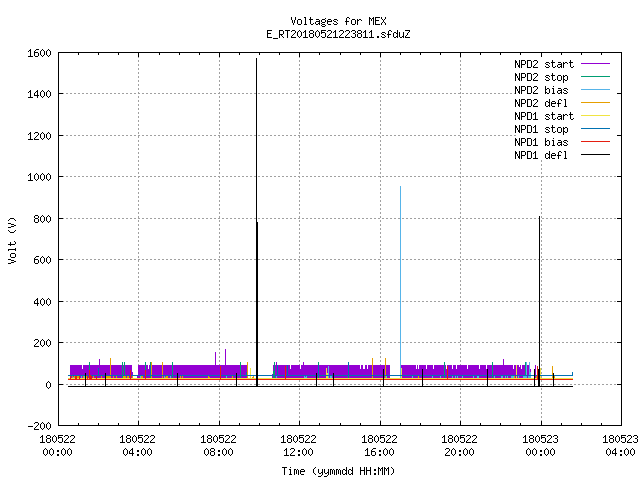Image resolution: width=640 pixels, height=480 pixels.
Task: Click the 400 y-axis tick label
Action: point(42,302)
